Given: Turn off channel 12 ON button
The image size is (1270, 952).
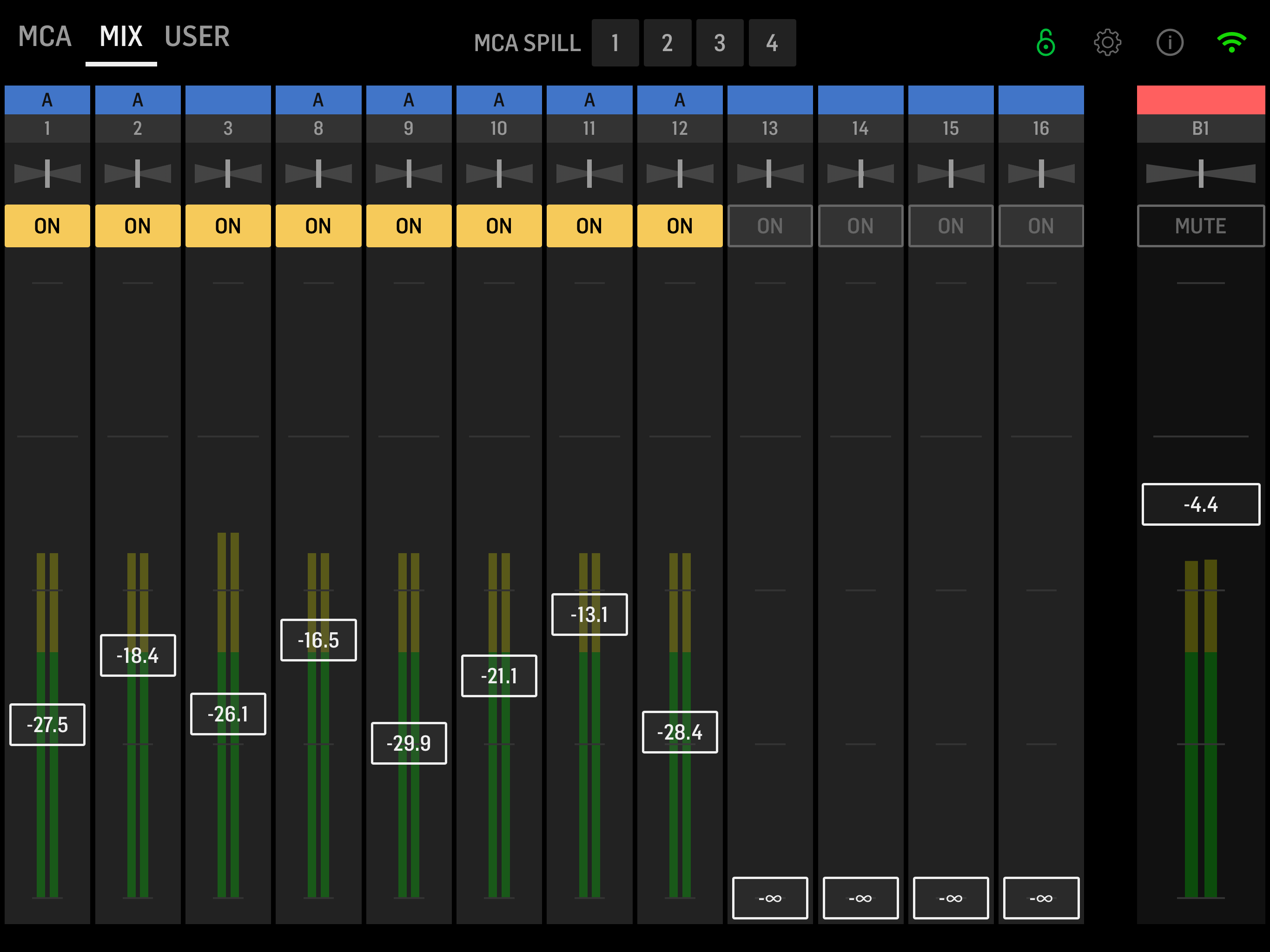Looking at the screenshot, I should point(680,225).
